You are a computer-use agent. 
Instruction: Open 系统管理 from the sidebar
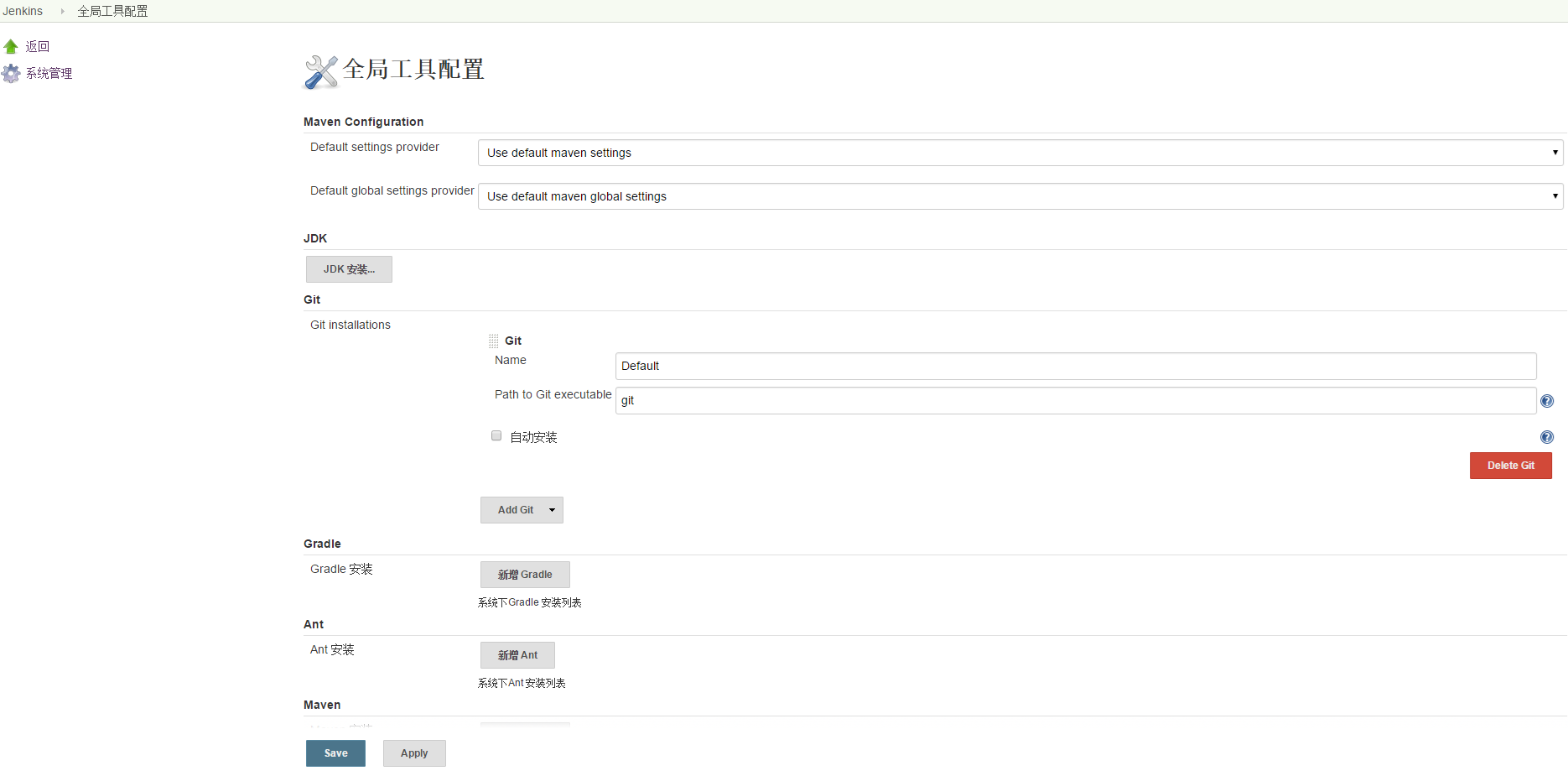point(49,74)
